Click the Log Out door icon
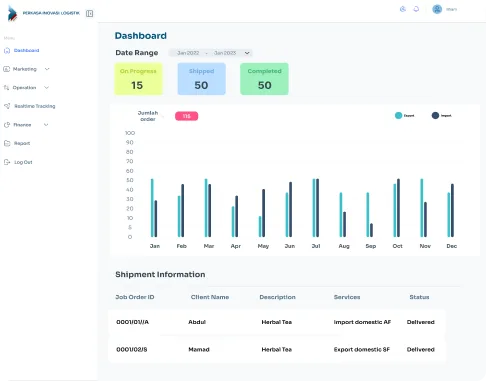The height and width of the screenshot is (381, 486). click(x=7, y=162)
